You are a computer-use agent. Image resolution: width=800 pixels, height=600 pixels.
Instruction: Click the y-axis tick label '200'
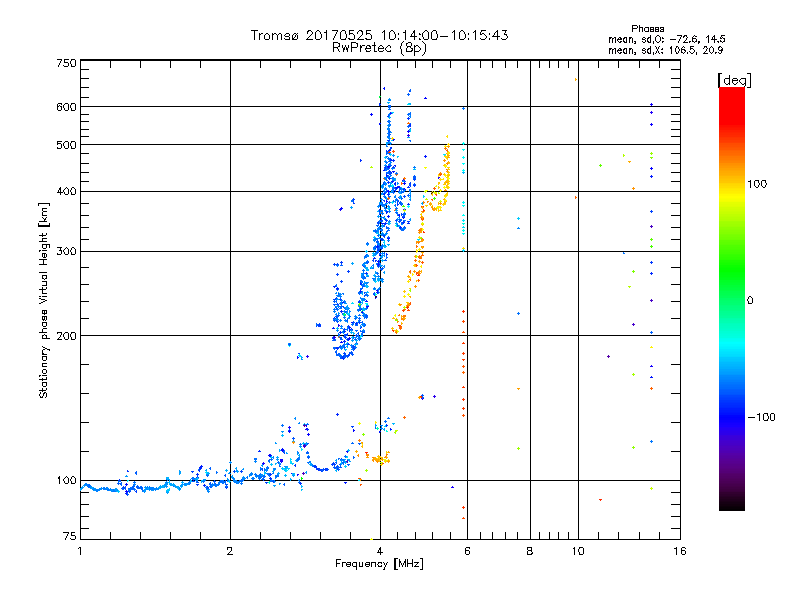coord(66,336)
